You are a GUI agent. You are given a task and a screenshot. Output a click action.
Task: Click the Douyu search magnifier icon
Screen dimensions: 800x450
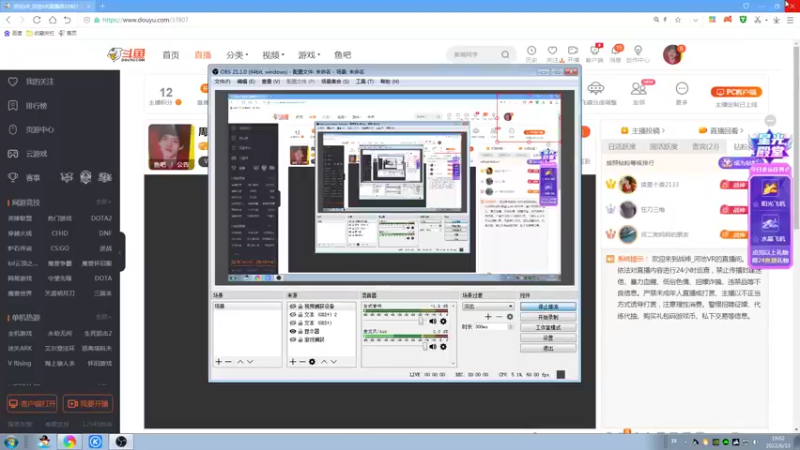(x=505, y=55)
